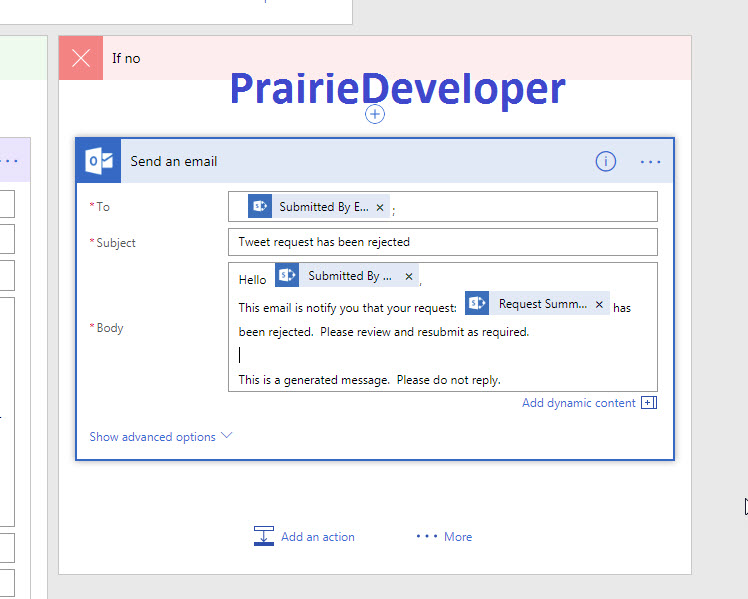Remove the Request Summ... token in Body
The width and height of the screenshot is (748, 599).
(x=599, y=304)
